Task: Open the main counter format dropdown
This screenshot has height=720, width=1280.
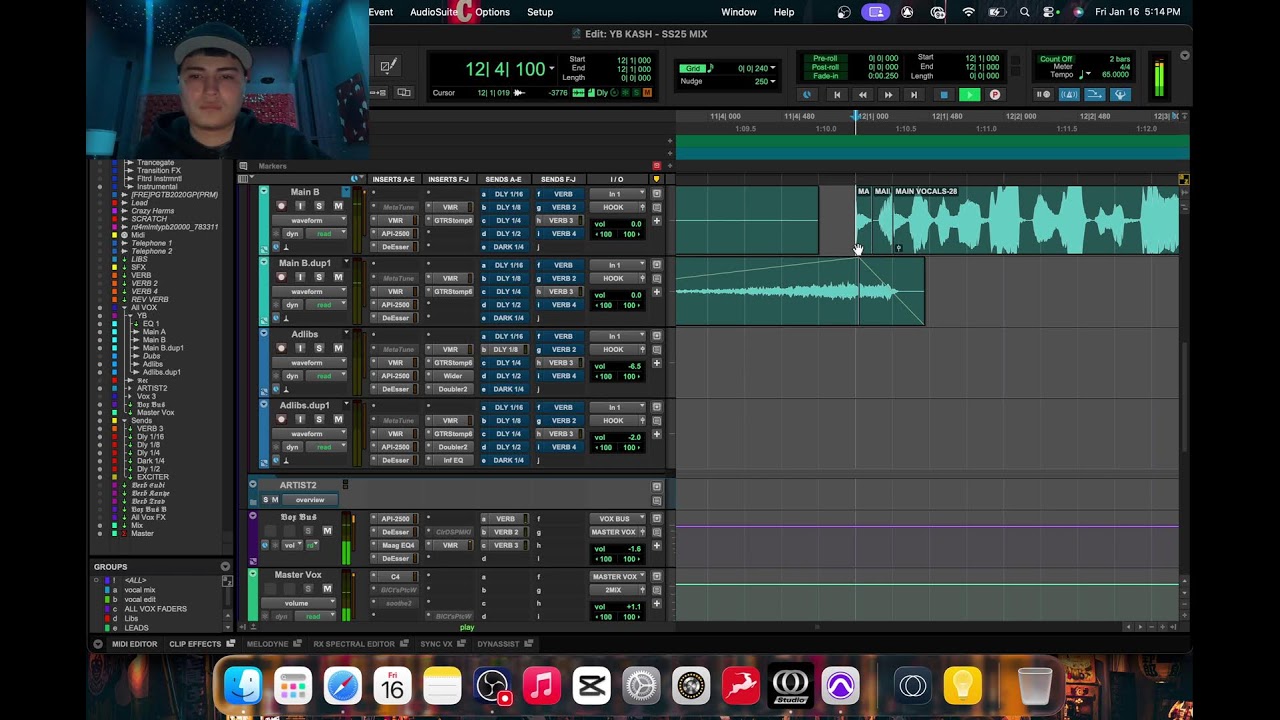Action: 551,69
